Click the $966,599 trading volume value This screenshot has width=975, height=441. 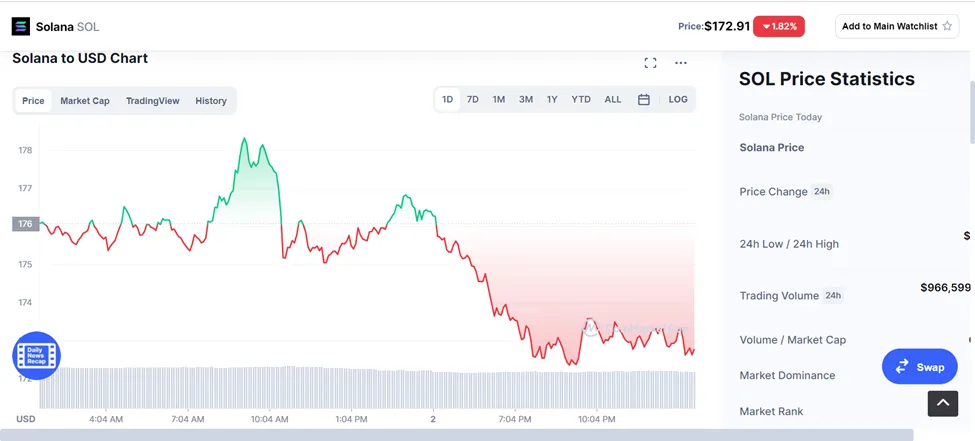coord(945,287)
